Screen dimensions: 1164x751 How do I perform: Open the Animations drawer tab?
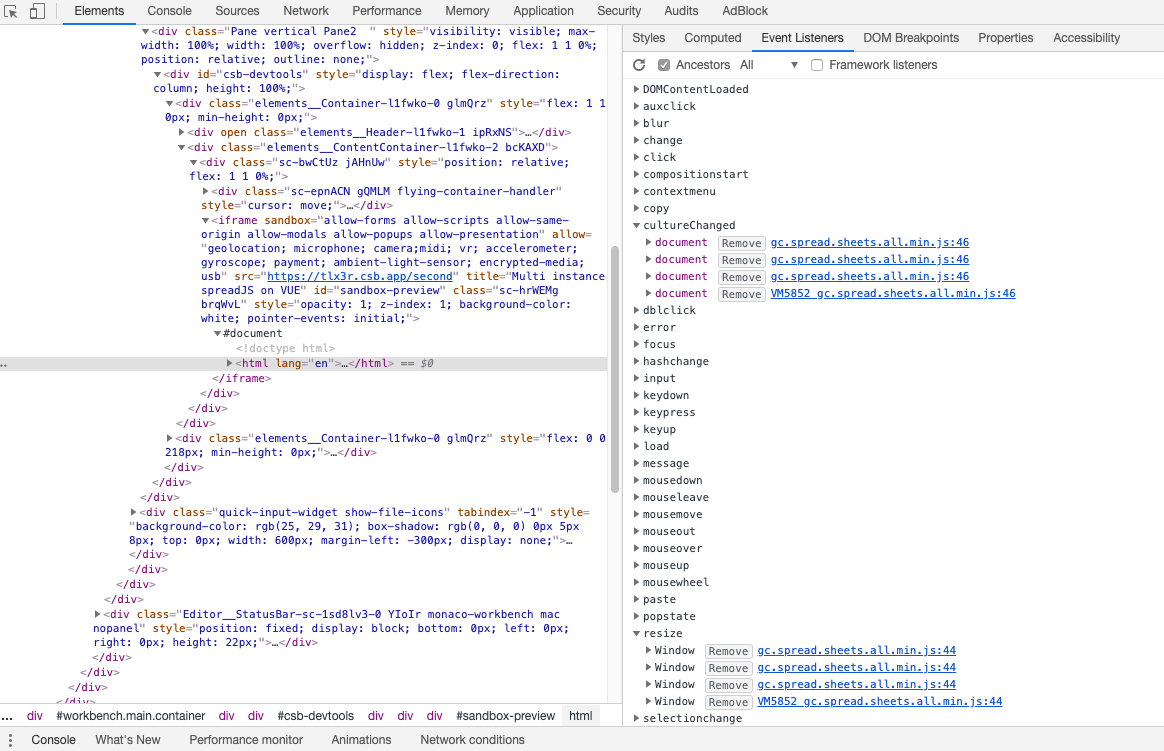pos(360,739)
